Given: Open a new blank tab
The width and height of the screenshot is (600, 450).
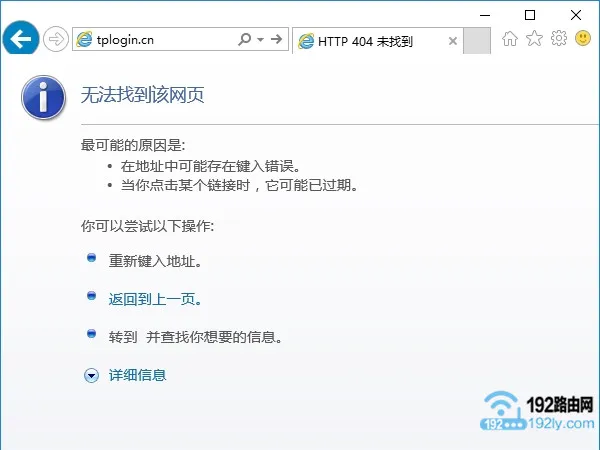Looking at the screenshot, I should (478, 41).
